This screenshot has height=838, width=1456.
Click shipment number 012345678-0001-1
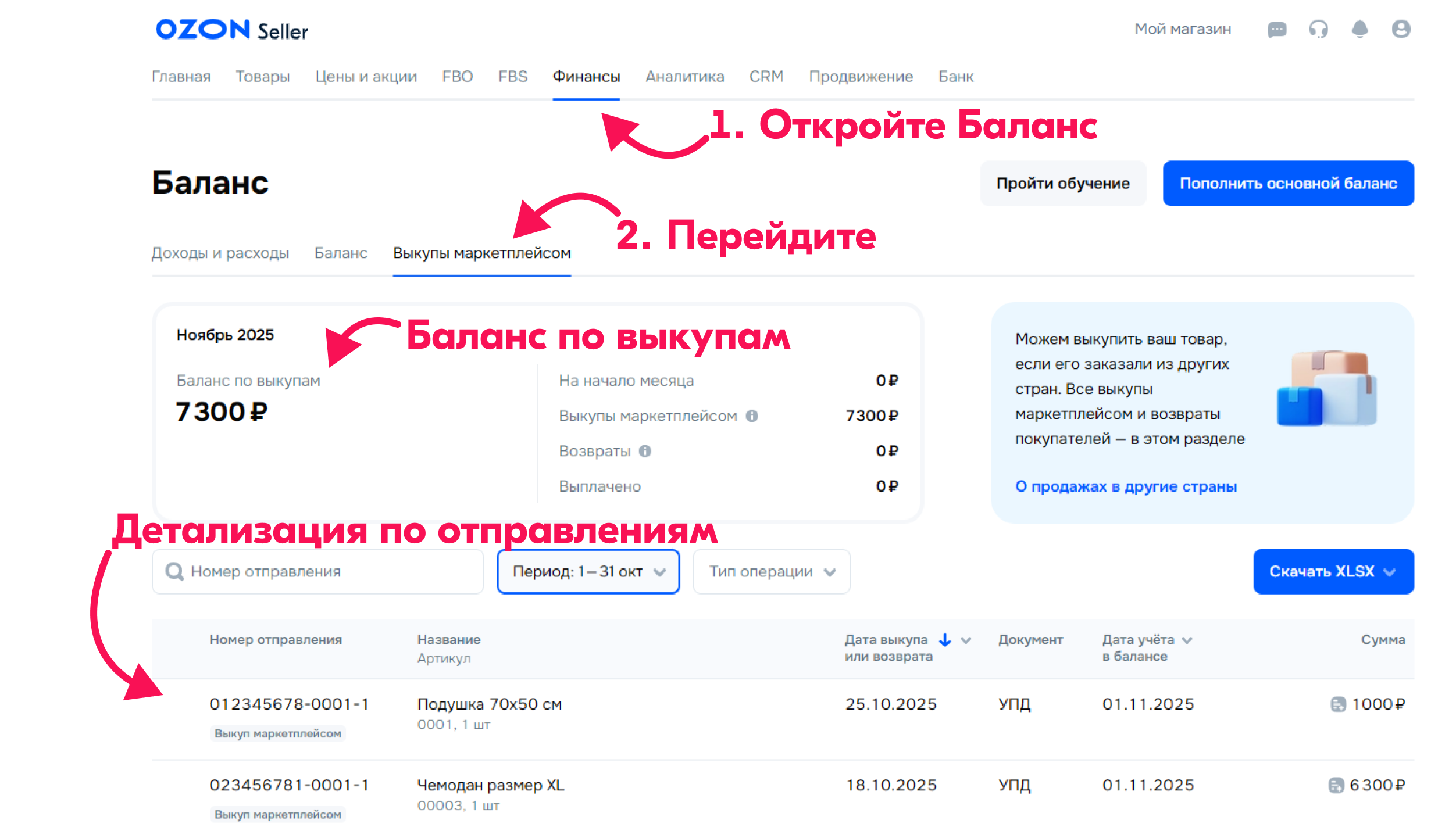[289, 704]
